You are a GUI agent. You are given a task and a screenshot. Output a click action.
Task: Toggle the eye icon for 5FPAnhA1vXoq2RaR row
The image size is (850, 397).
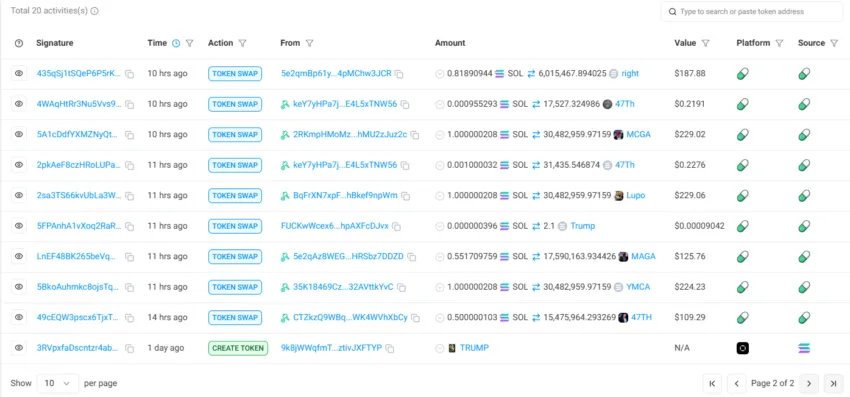19,226
